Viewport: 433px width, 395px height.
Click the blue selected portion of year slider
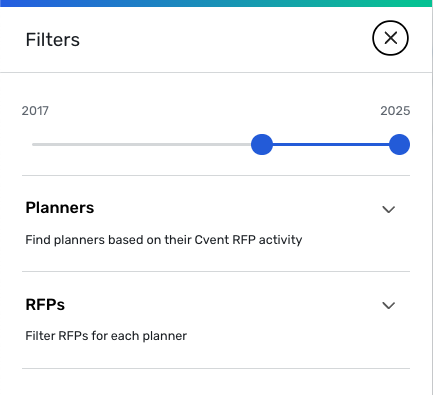pos(331,145)
